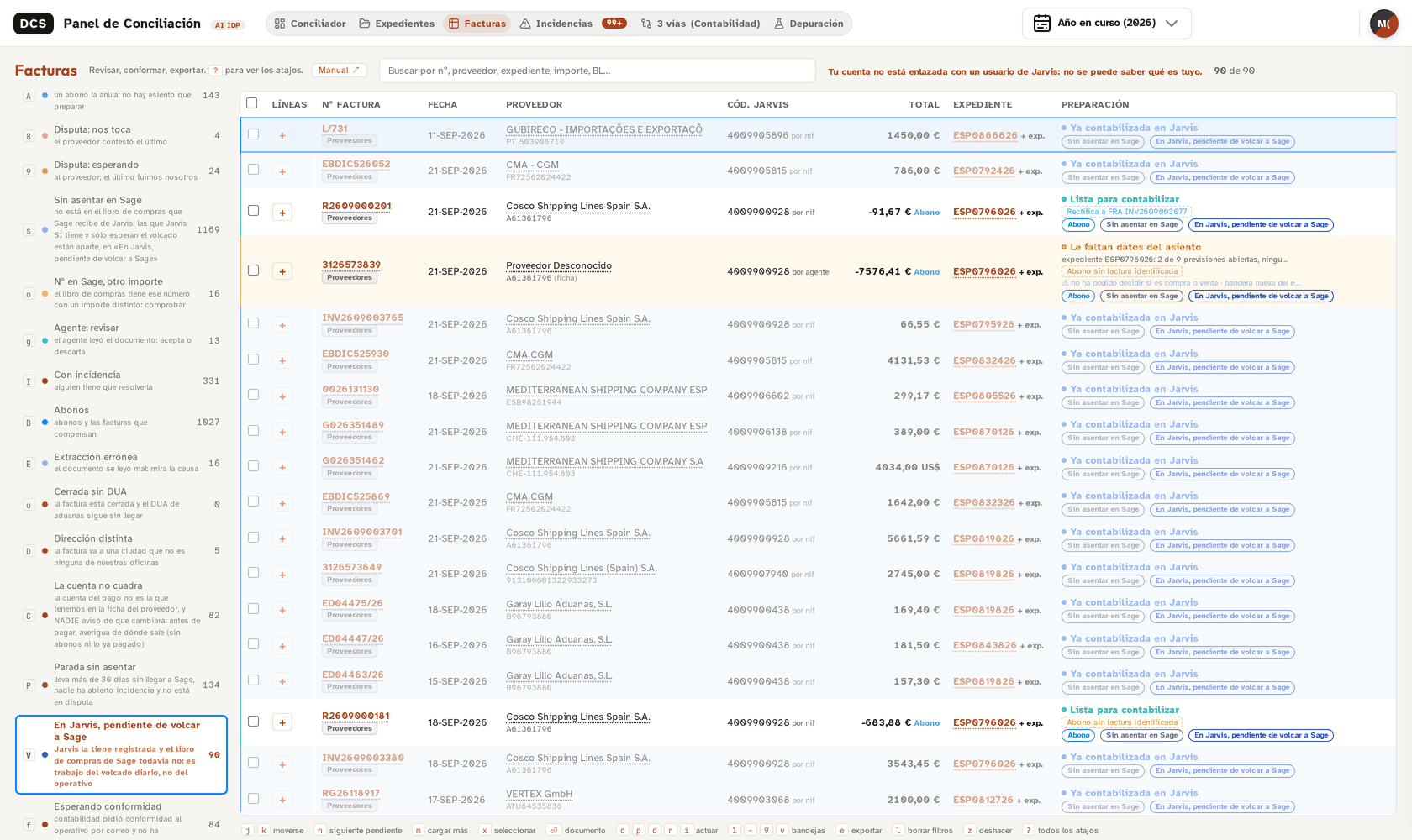Click the question mark shortcuts help icon

[216, 71]
